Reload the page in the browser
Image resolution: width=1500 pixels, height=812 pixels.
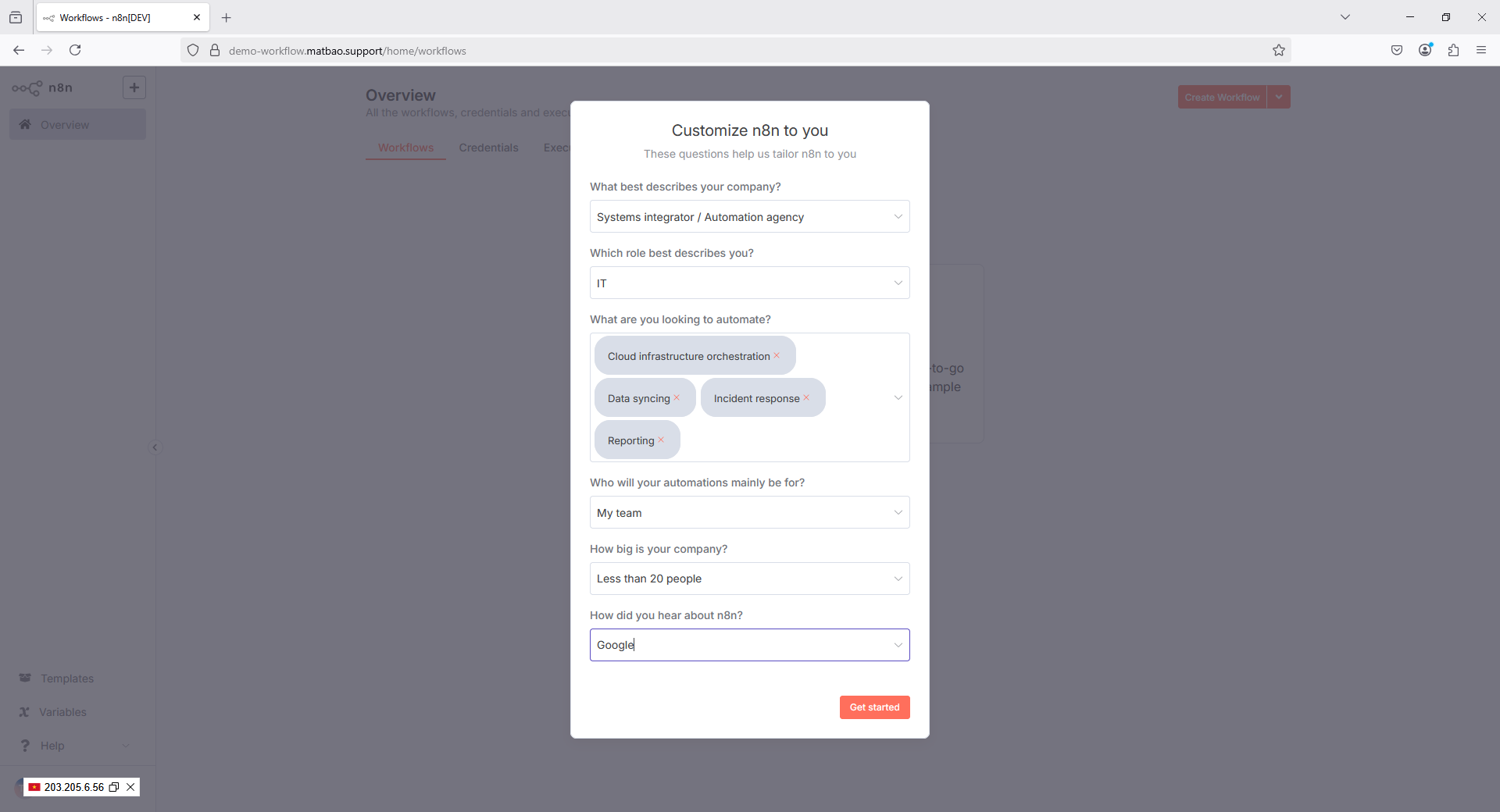(x=75, y=50)
